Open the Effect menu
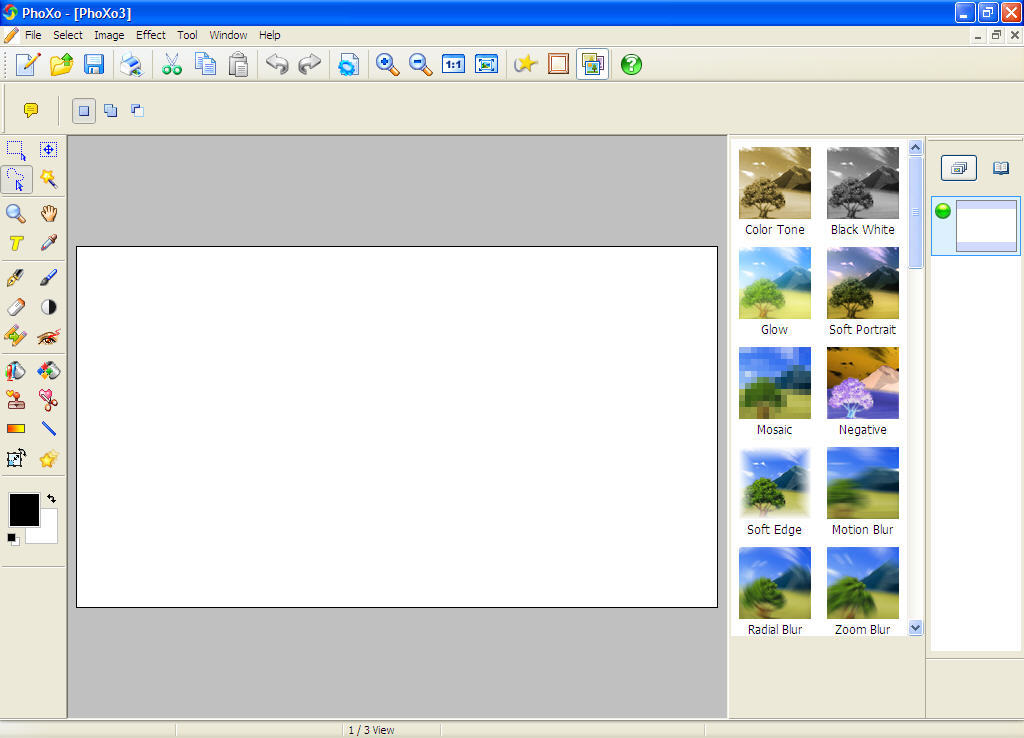Viewport: 1024px width, 738px height. (150, 34)
